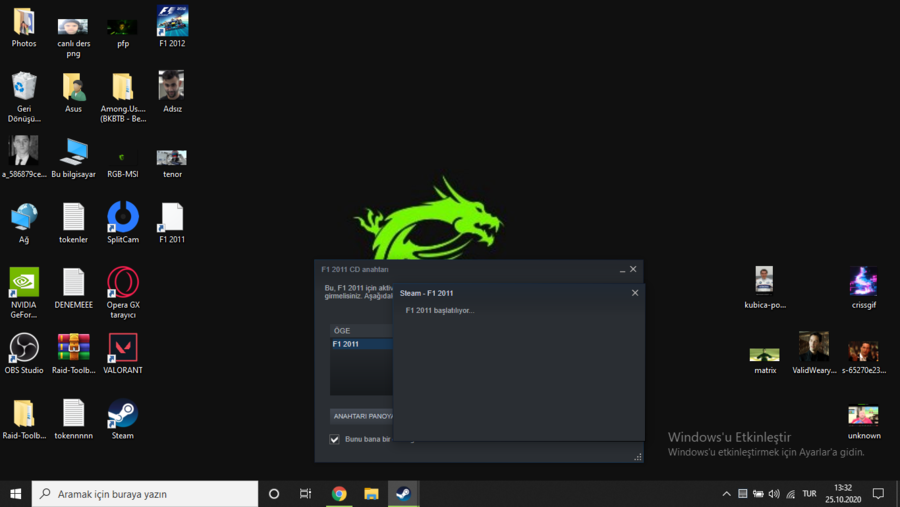Viewport: 900px width, 507px height.
Task: Click the ANAHTARI PANOYA button
Action: click(x=362, y=416)
